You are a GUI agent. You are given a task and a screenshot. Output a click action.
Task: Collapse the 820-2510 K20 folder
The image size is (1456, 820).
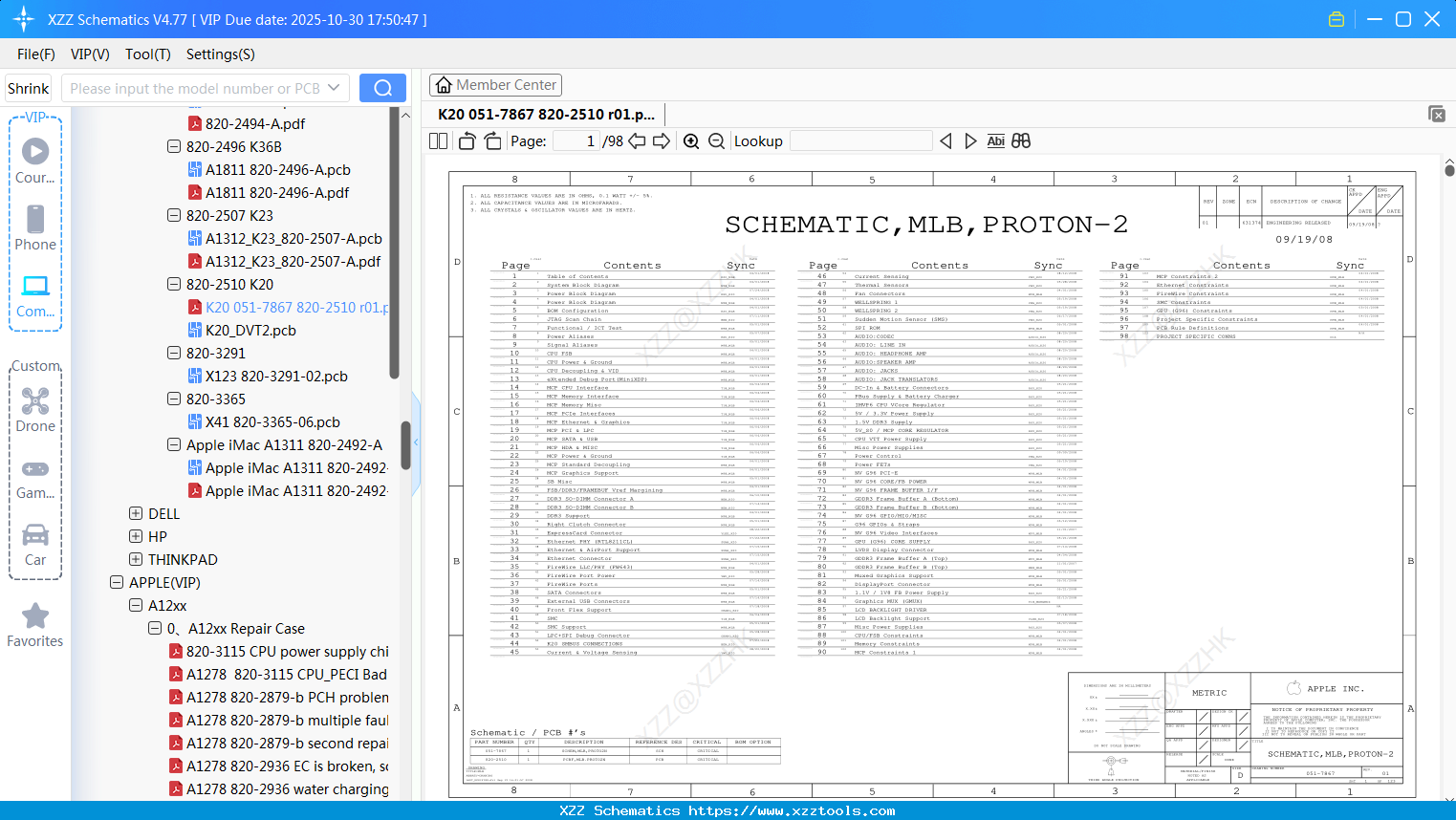coord(174,285)
